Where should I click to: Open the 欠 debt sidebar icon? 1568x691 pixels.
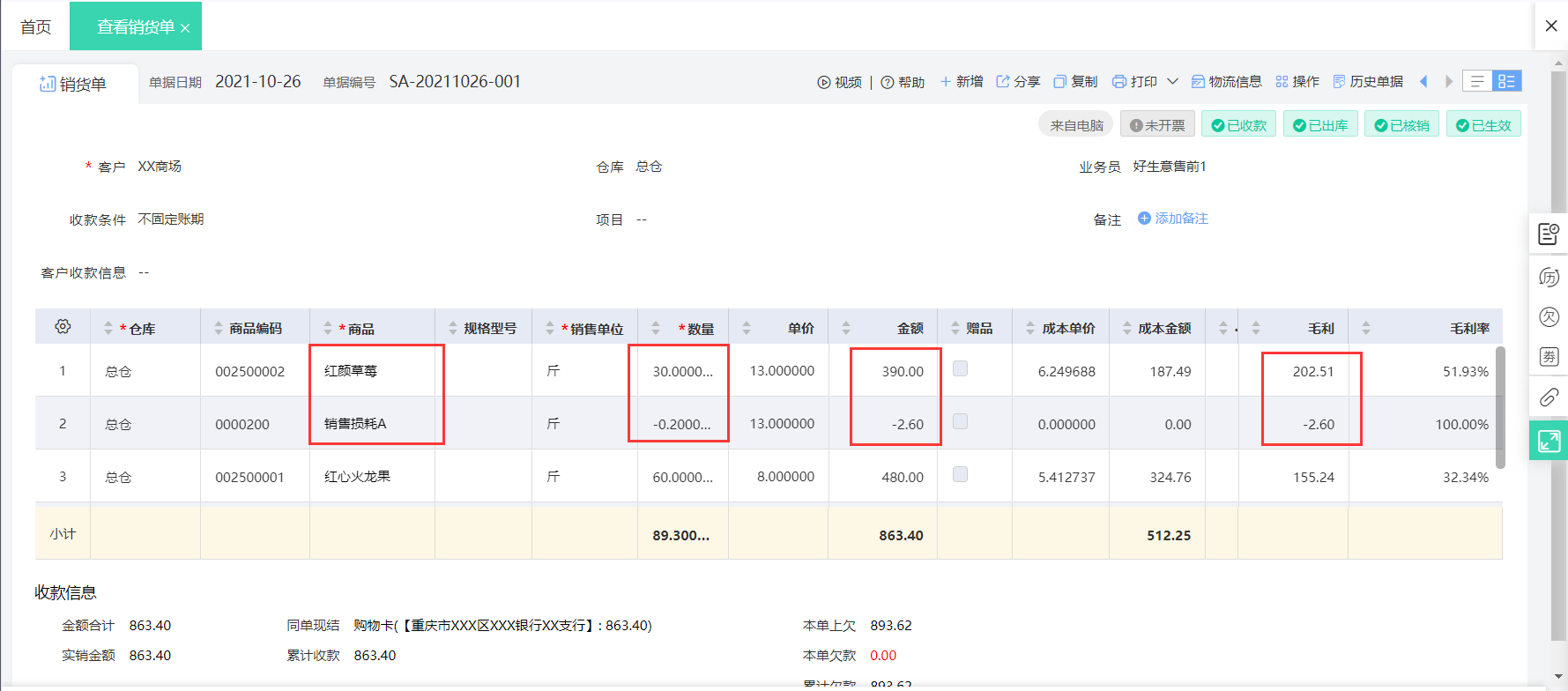[x=1549, y=316]
